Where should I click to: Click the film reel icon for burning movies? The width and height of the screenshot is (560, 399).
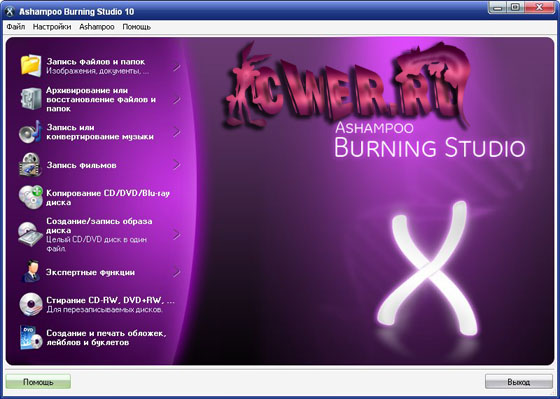(x=31, y=165)
